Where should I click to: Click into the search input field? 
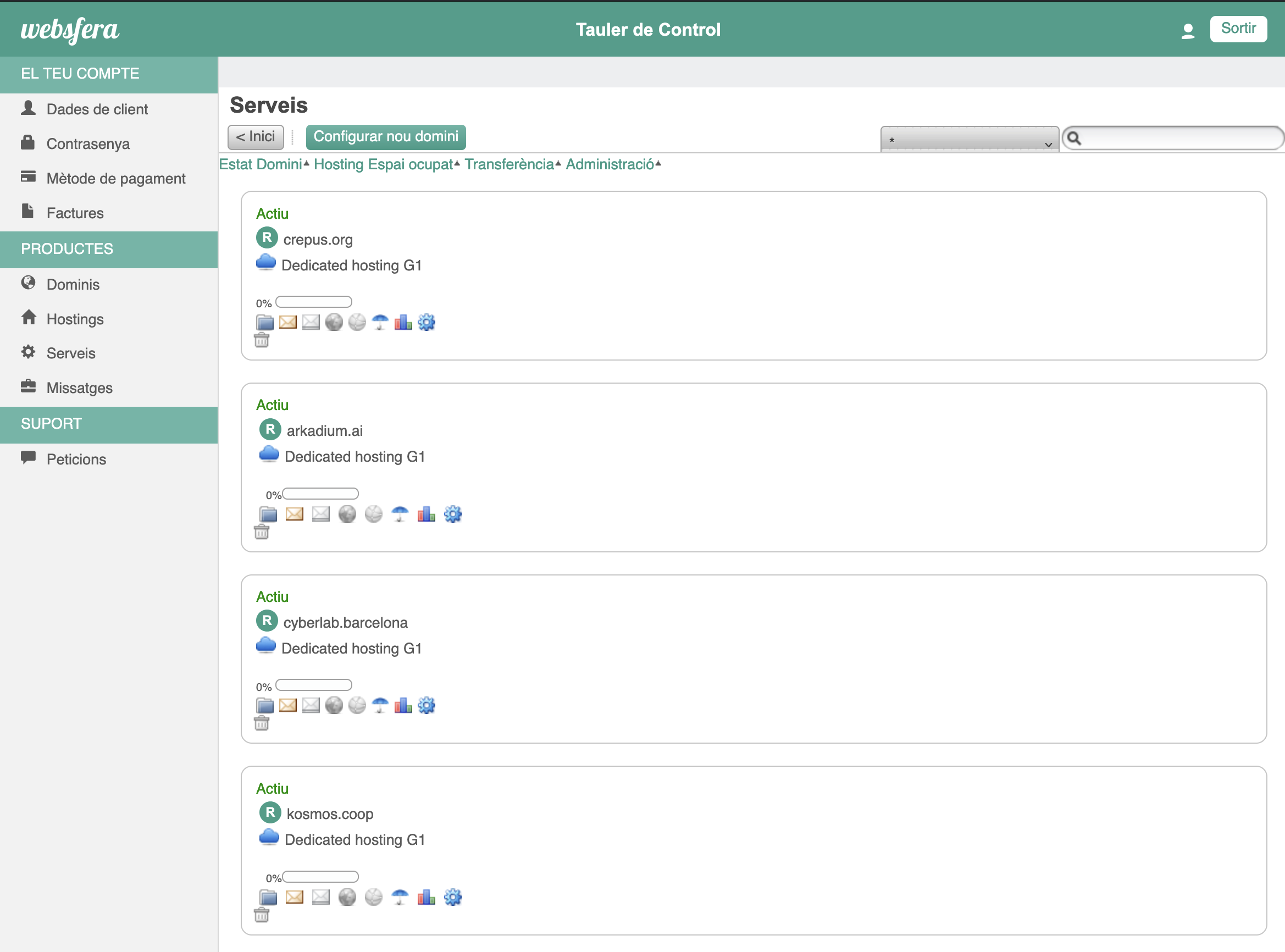(1179, 139)
